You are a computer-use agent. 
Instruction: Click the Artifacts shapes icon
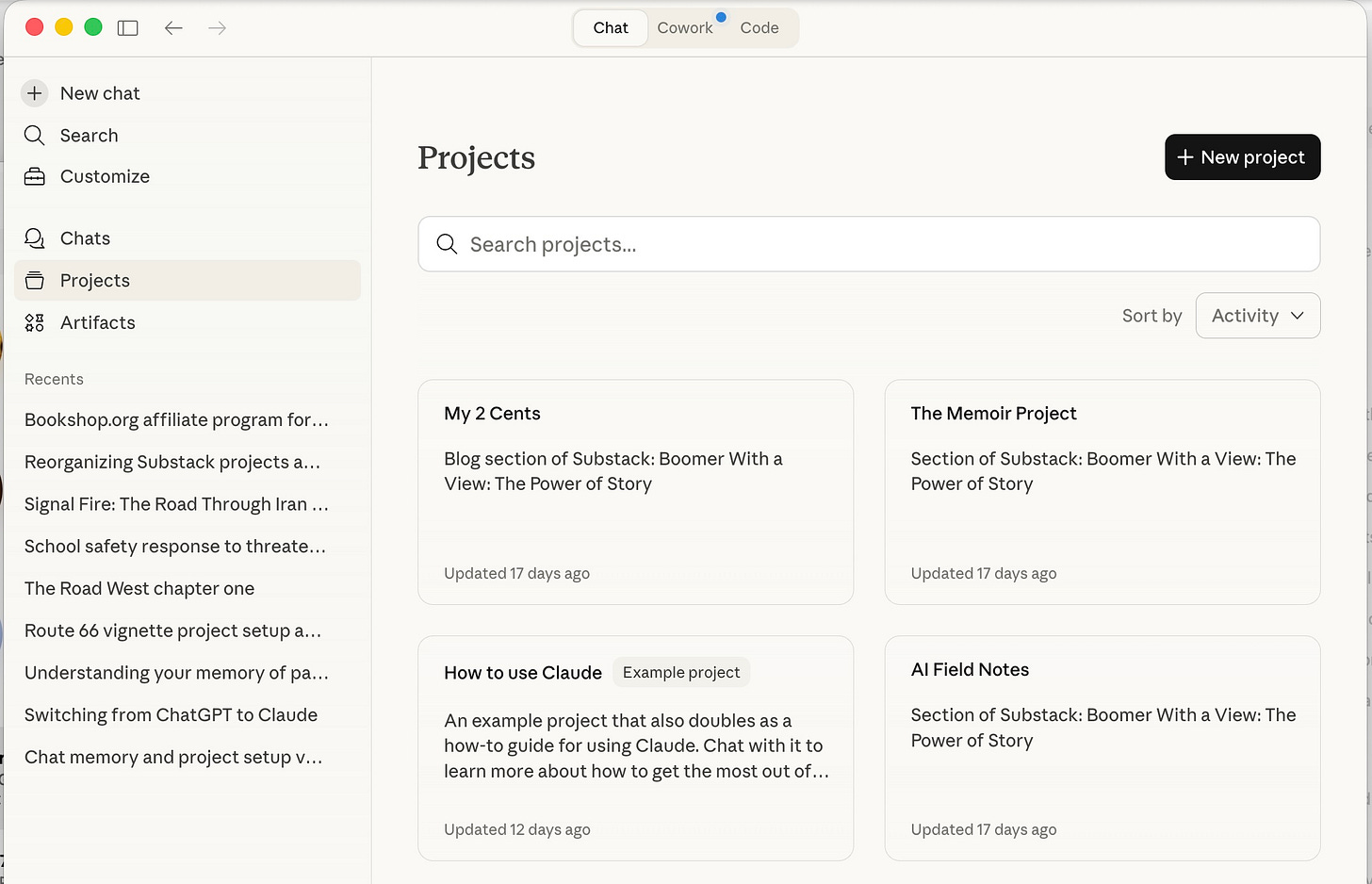pos(35,323)
